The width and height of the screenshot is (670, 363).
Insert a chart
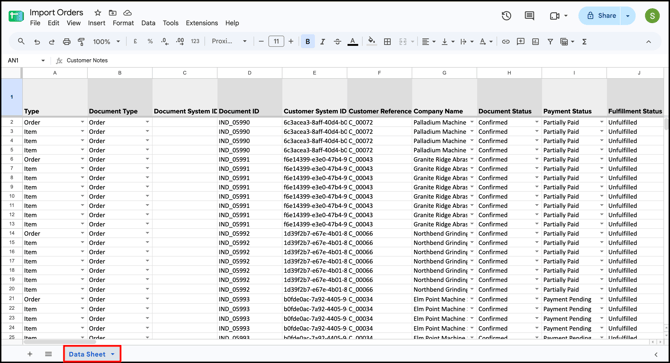pyautogui.click(x=535, y=41)
